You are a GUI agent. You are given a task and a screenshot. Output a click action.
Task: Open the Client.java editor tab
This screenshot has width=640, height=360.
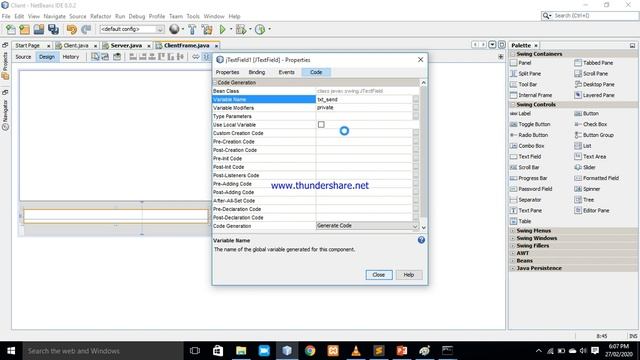[76, 45]
